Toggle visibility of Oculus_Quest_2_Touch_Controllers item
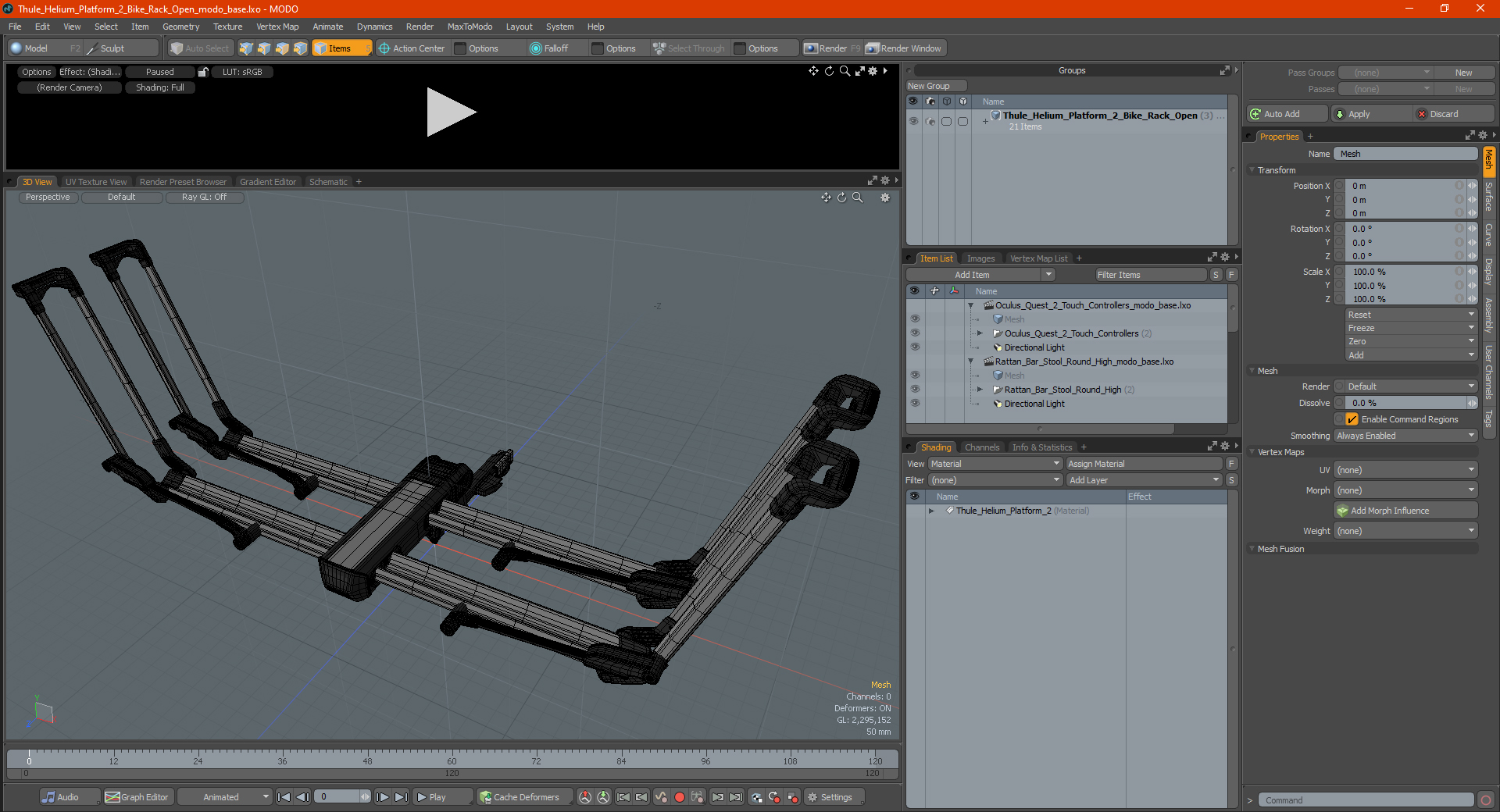The height and width of the screenshot is (812, 1500). point(915,333)
